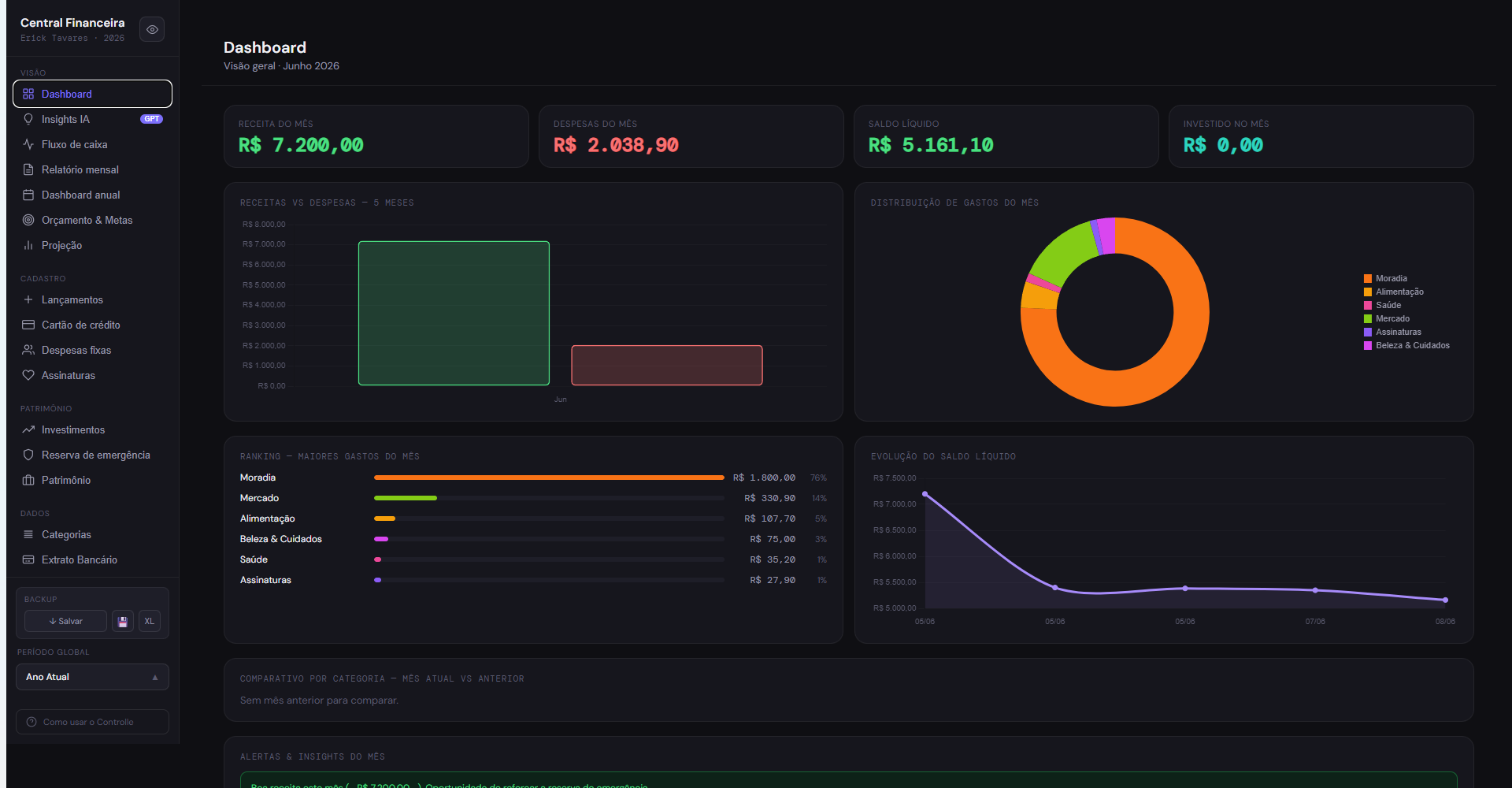Click the Patrimônio briefcase icon
This screenshot has height=788, width=1512.
click(x=28, y=480)
